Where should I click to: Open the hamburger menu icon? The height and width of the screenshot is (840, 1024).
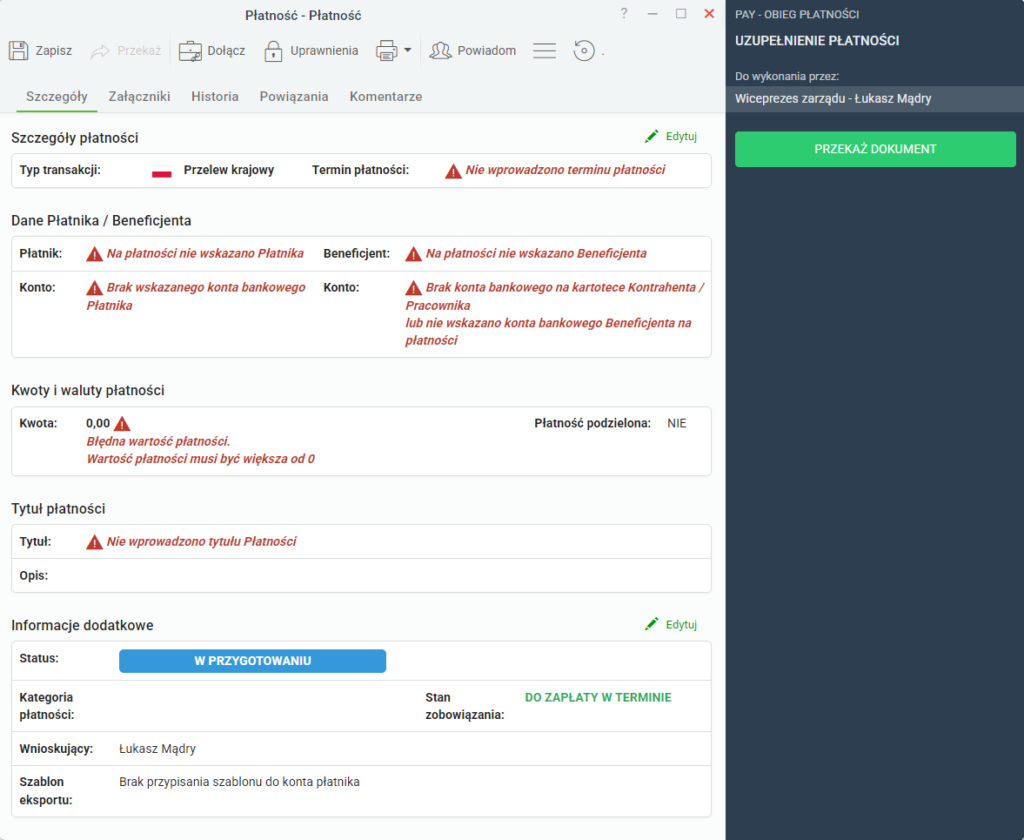point(544,50)
